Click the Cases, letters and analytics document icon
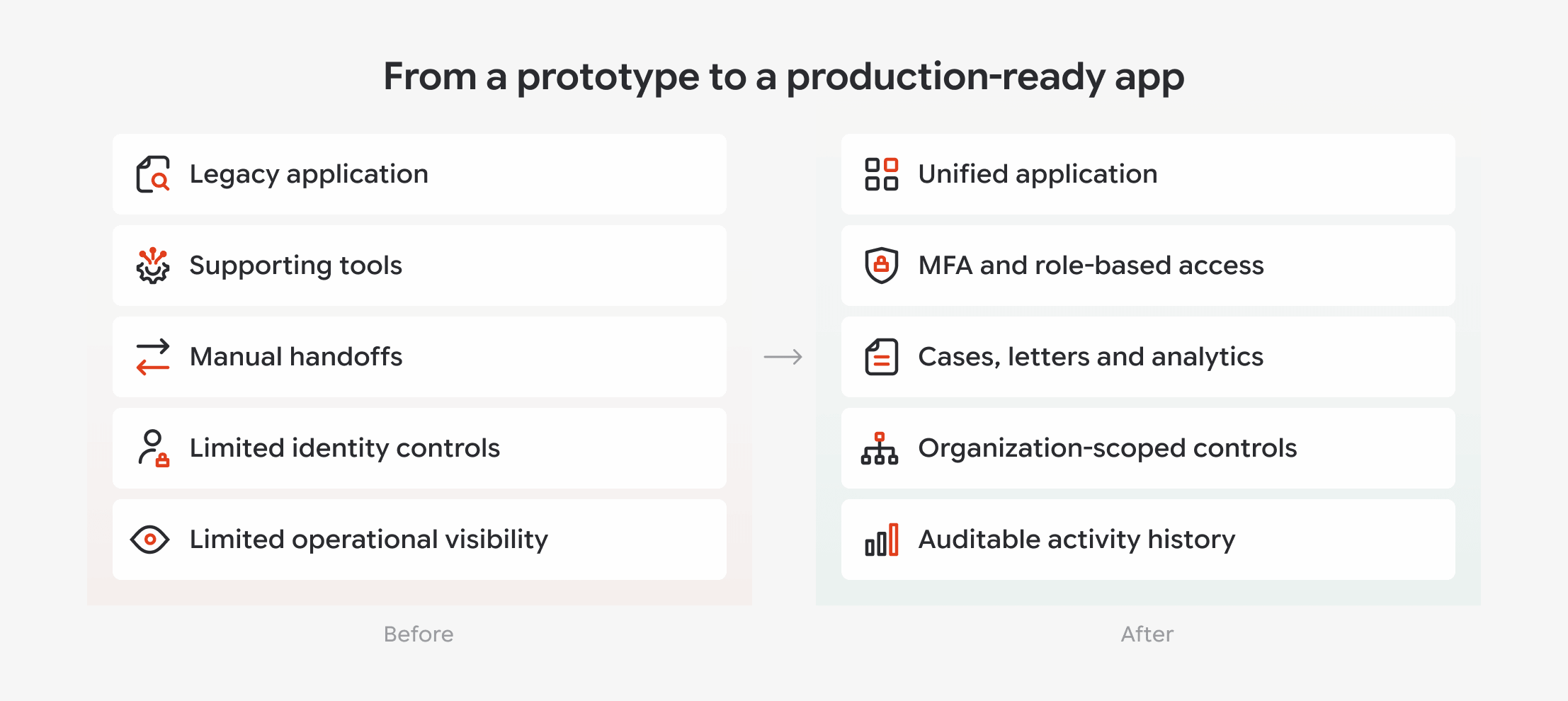1568x701 pixels. [x=882, y=357]
